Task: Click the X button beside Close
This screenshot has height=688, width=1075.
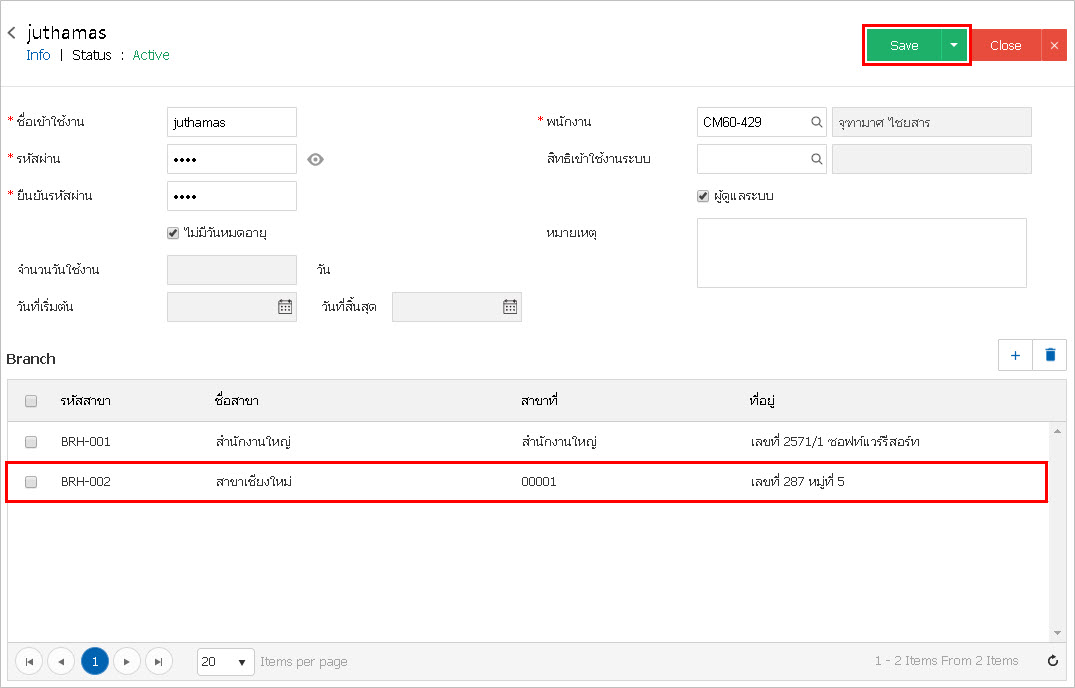Action: pyautogui.click(x=1054, y=45)
